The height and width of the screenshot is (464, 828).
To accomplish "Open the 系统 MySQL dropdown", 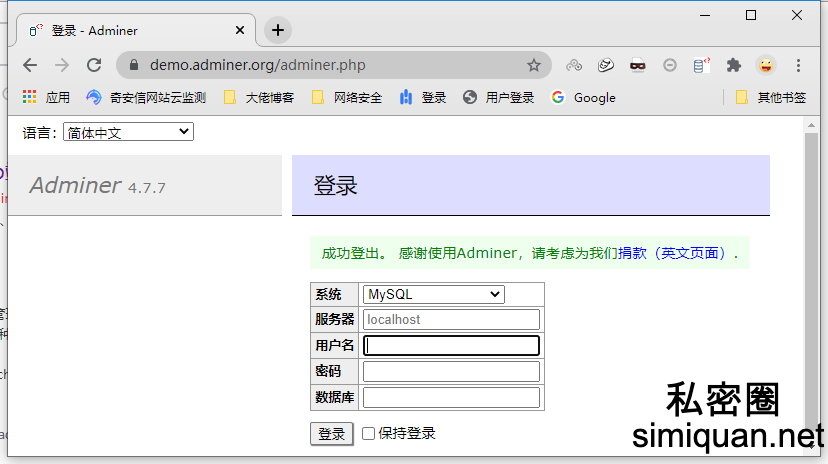I will (433, 294).
